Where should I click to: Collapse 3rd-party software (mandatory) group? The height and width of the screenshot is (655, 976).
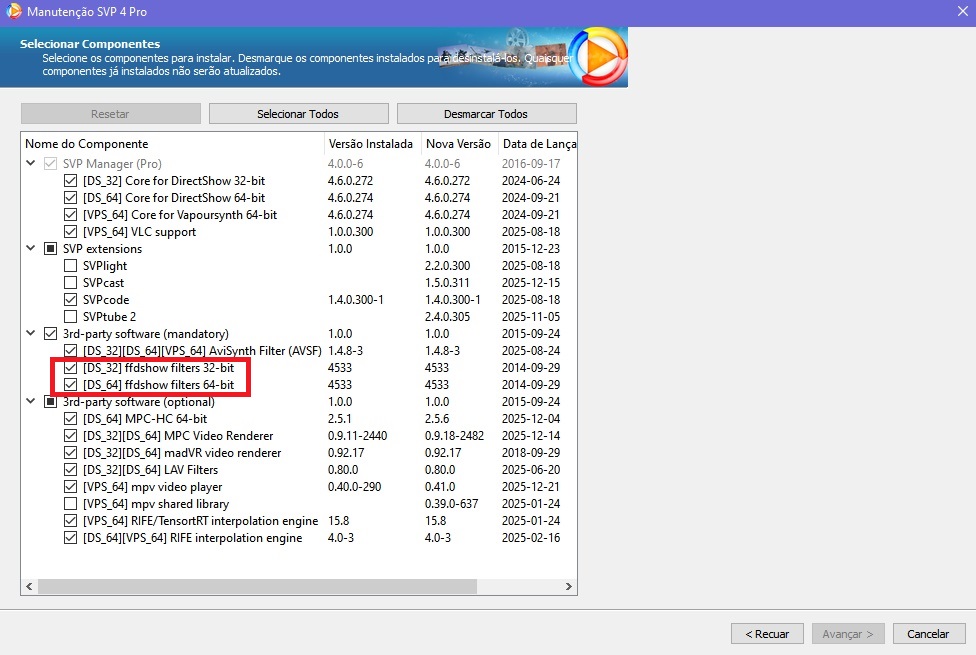click(x=31, y=334)
